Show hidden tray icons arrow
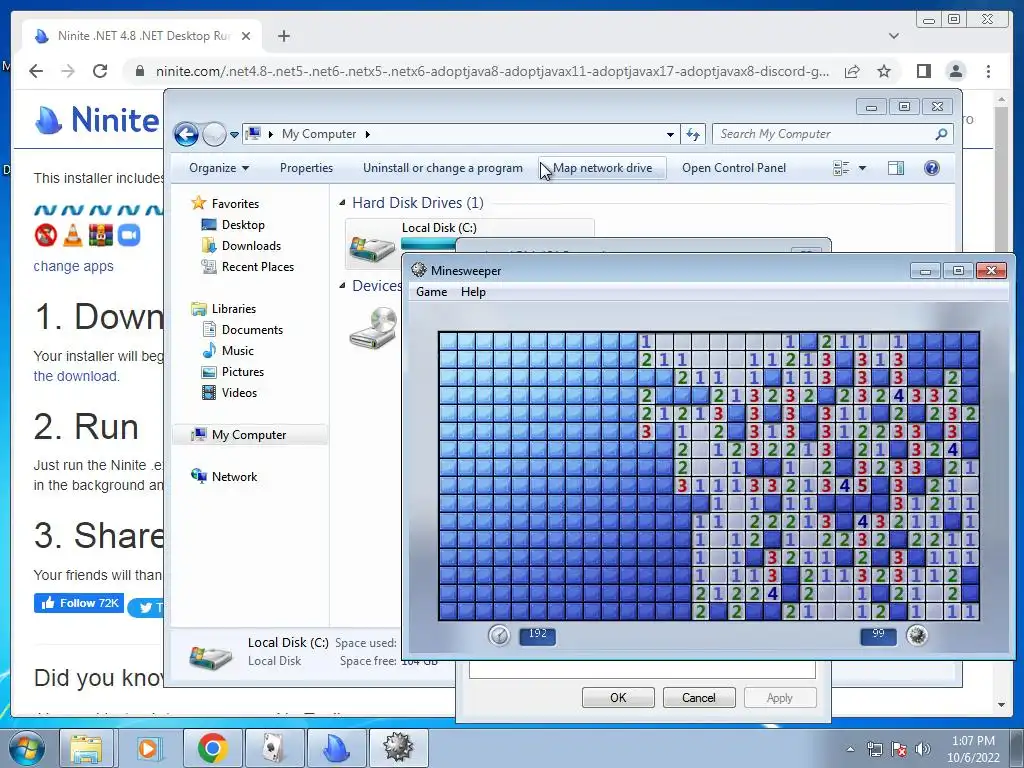Viewport: 1024px width, 768px height. click(x=850, y=749)
